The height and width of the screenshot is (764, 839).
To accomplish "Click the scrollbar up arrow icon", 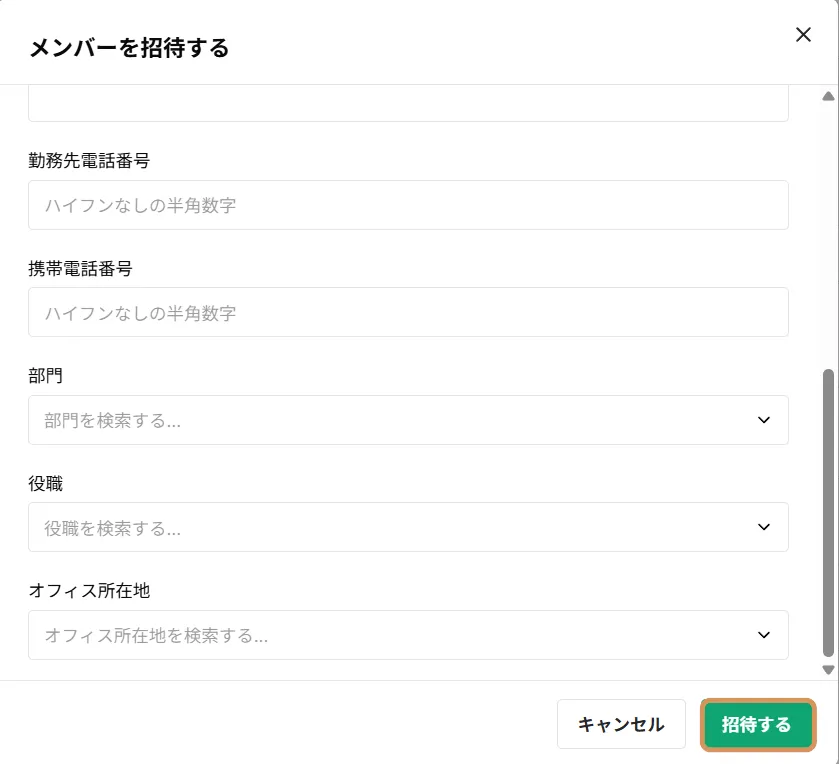I will pyautogui.click(x=828, y=96).
